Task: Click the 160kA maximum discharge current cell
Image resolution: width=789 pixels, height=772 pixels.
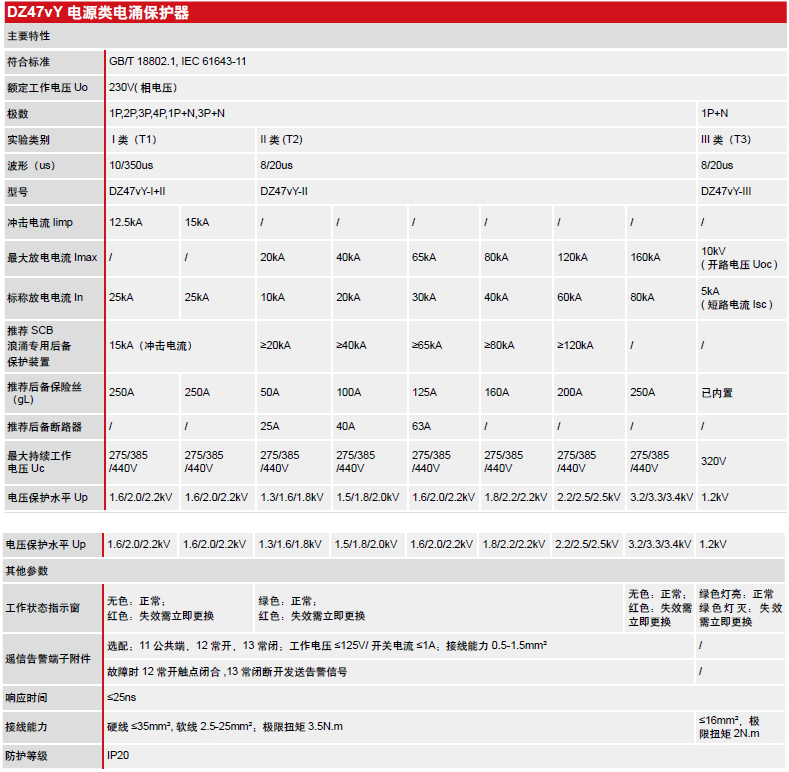Action: 645,258
